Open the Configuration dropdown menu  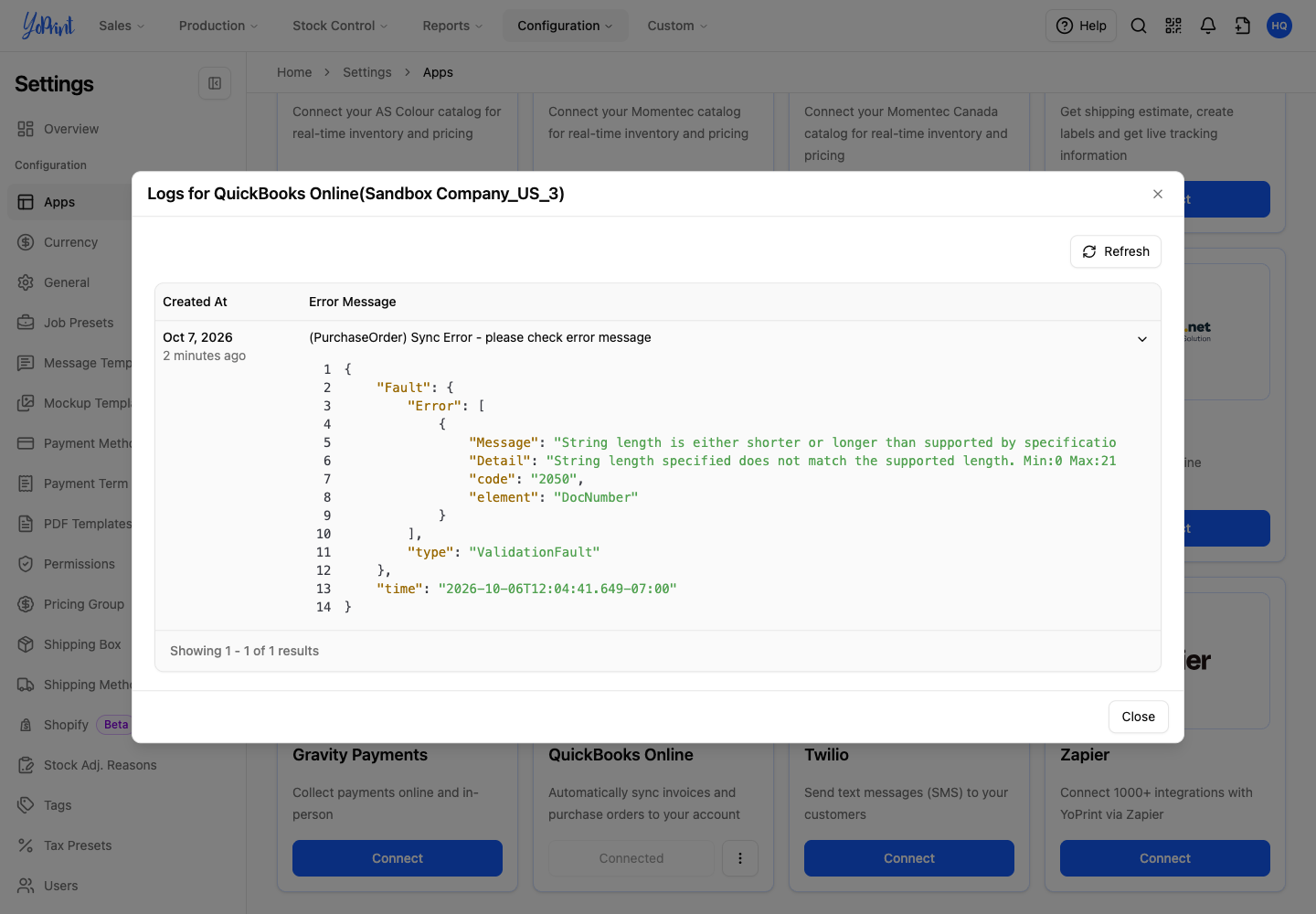point(565,26)
